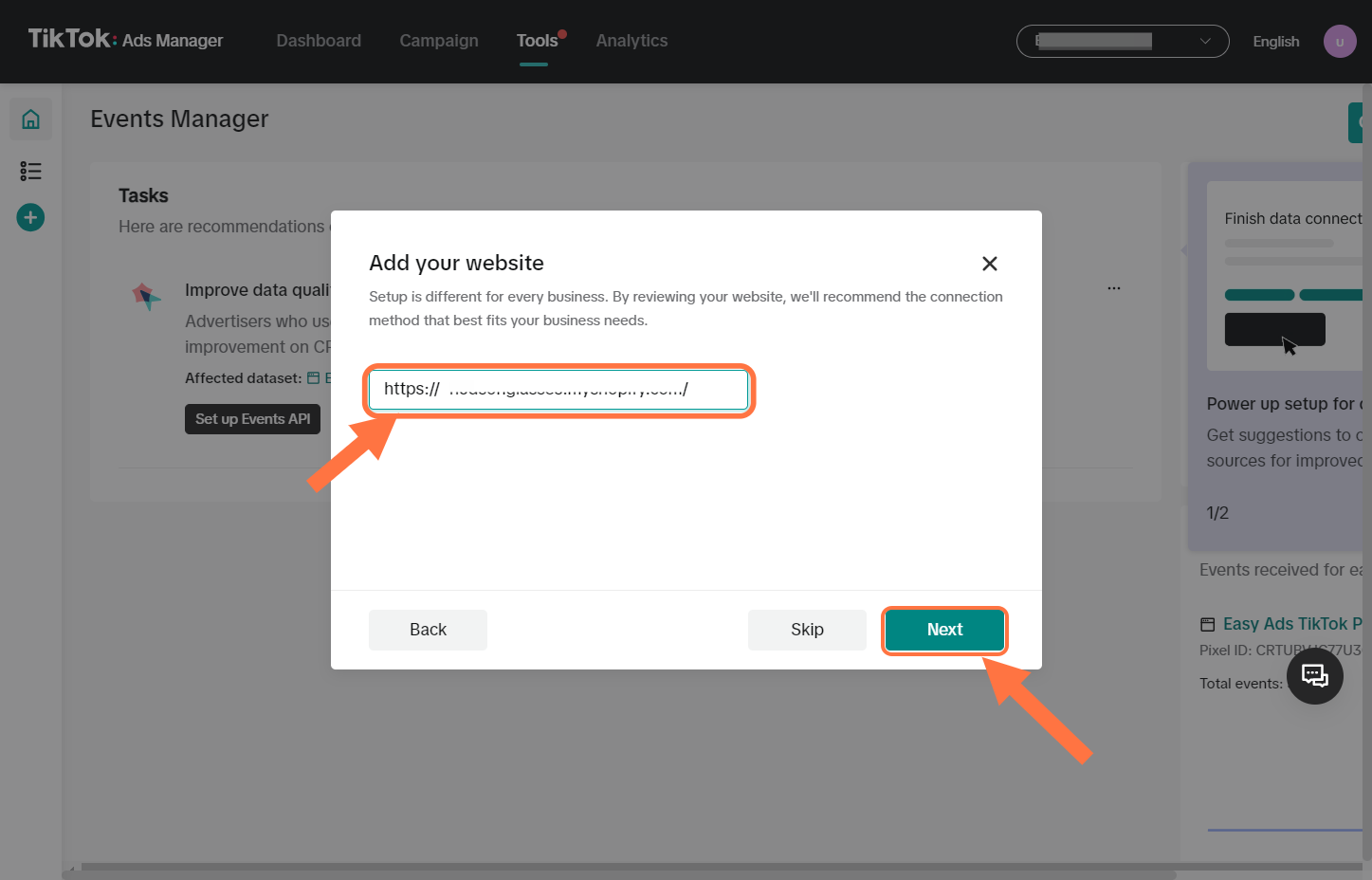Open the user avatar in the top bar

click(x=1339, y=41)
